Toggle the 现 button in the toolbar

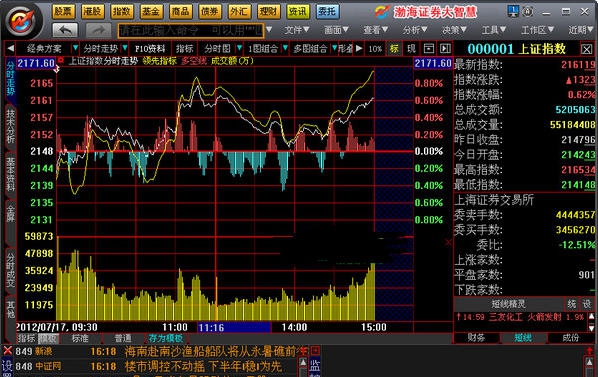click(x=412, y=48)
